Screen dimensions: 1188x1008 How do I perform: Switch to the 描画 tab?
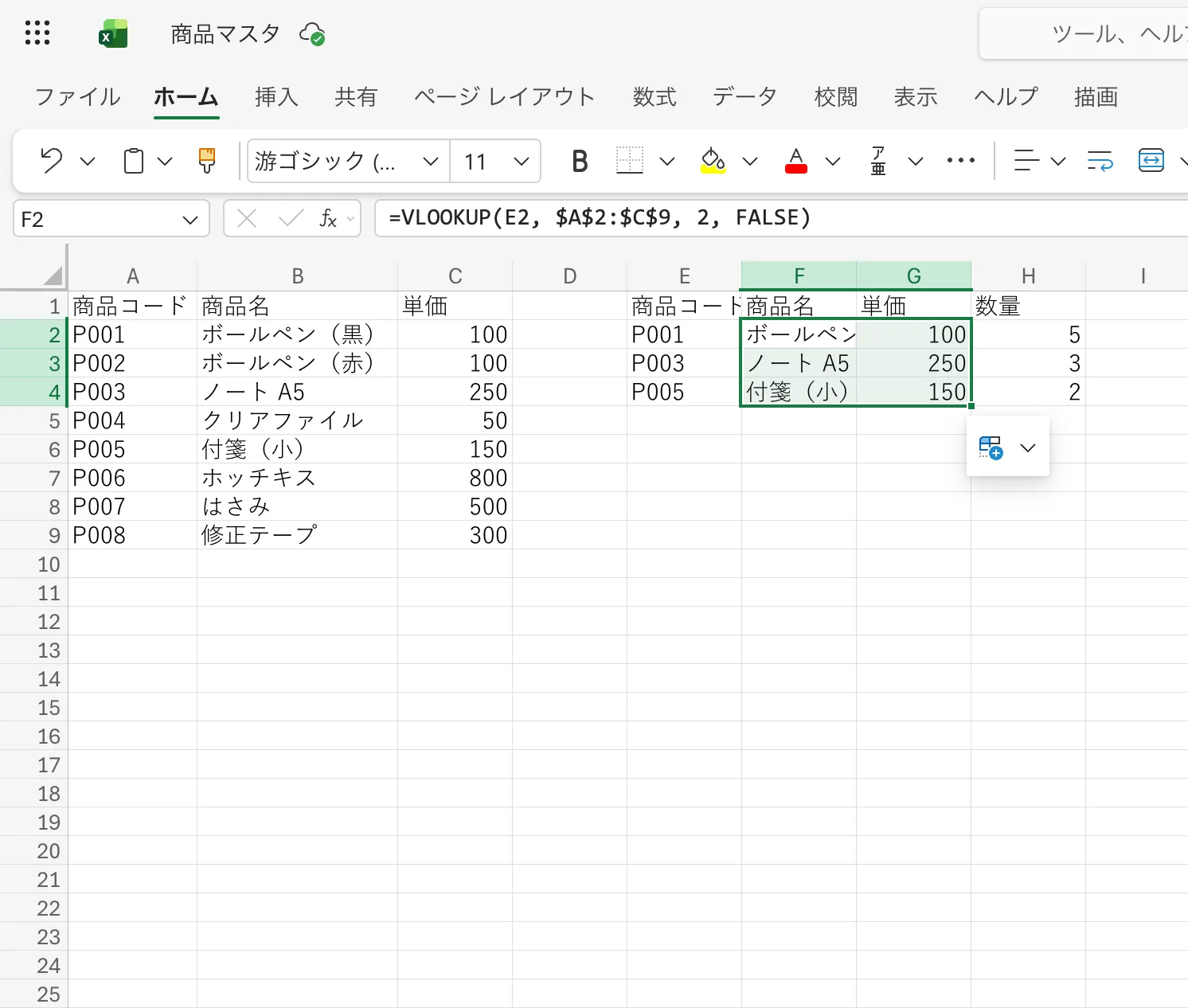[1096, 97]
